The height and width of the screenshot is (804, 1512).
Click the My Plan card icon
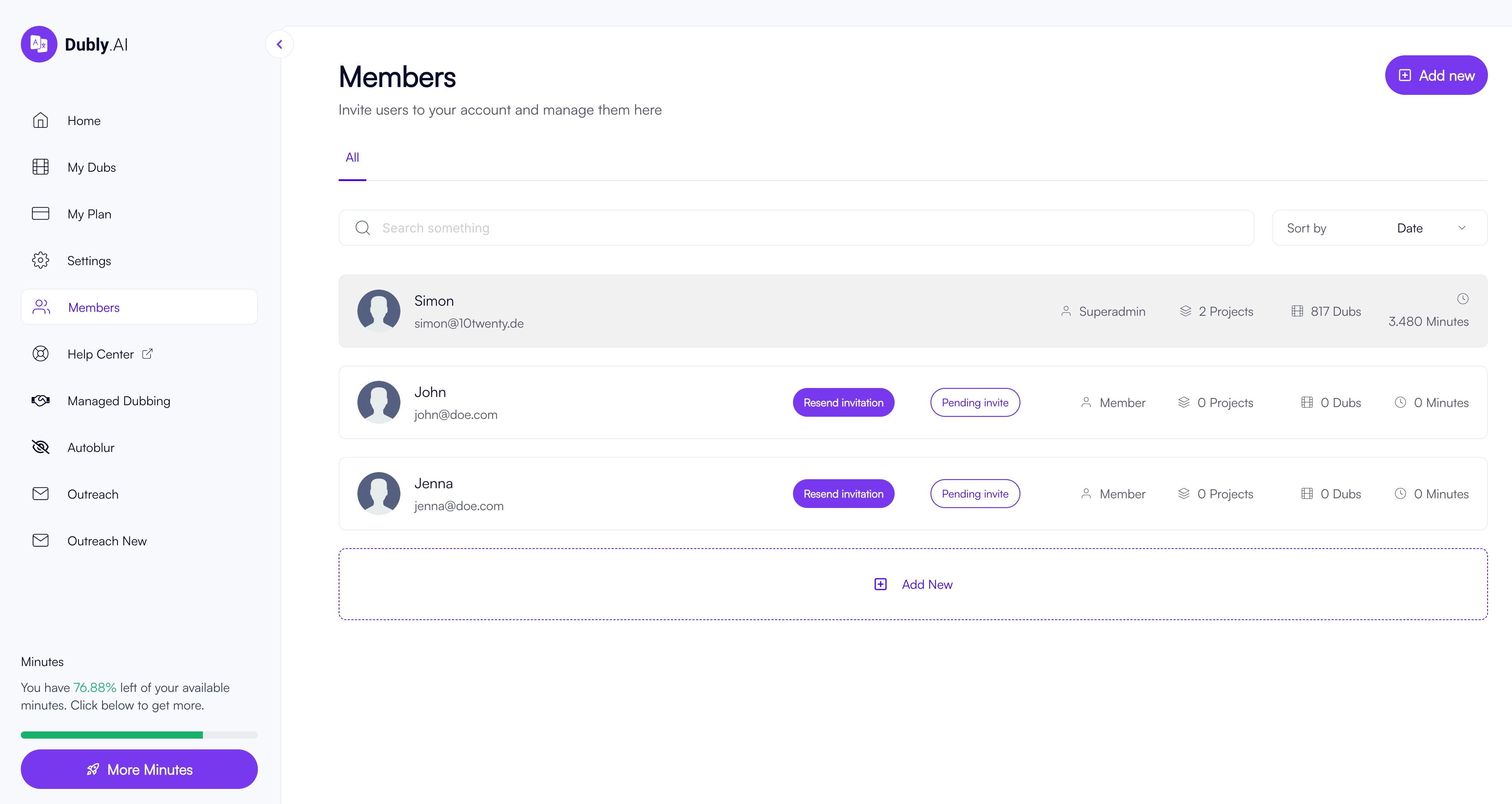pyautogui.click(x=41, y=214)
